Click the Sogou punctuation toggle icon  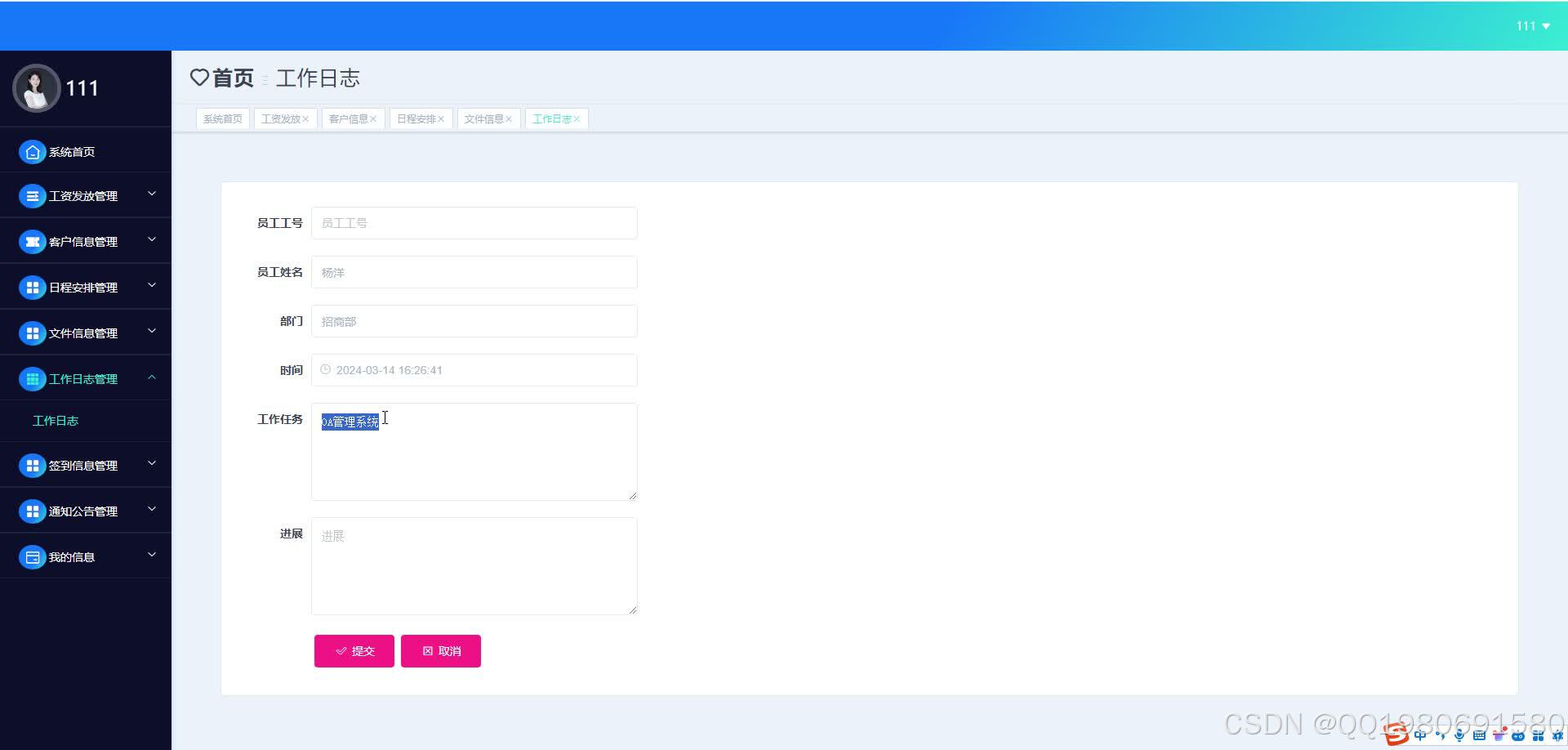[x=1440, y=735]
